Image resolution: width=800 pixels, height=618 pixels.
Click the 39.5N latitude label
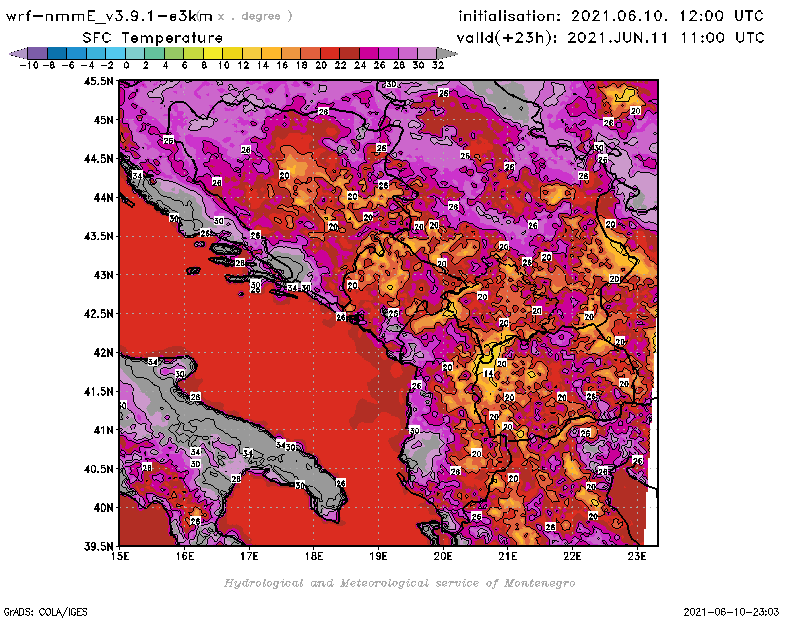(98, 546)
